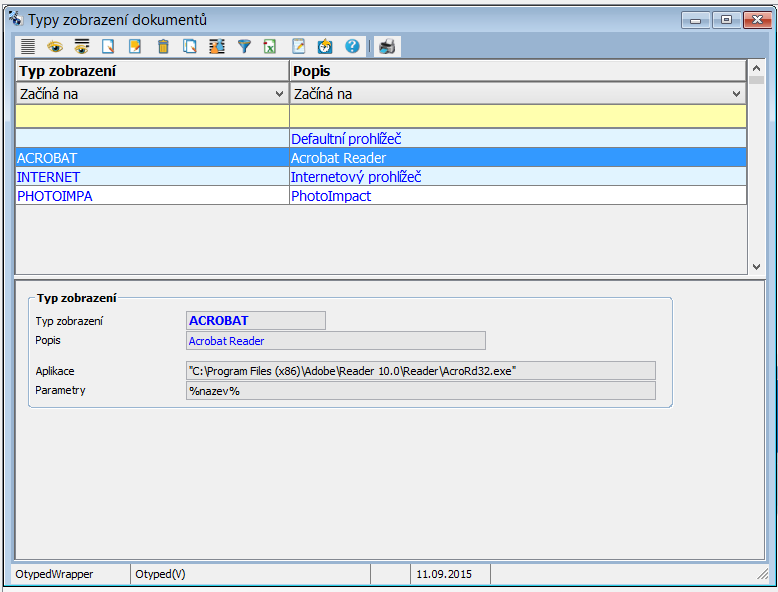Click the Typ zobrazení column header

(x=152, y=71)
